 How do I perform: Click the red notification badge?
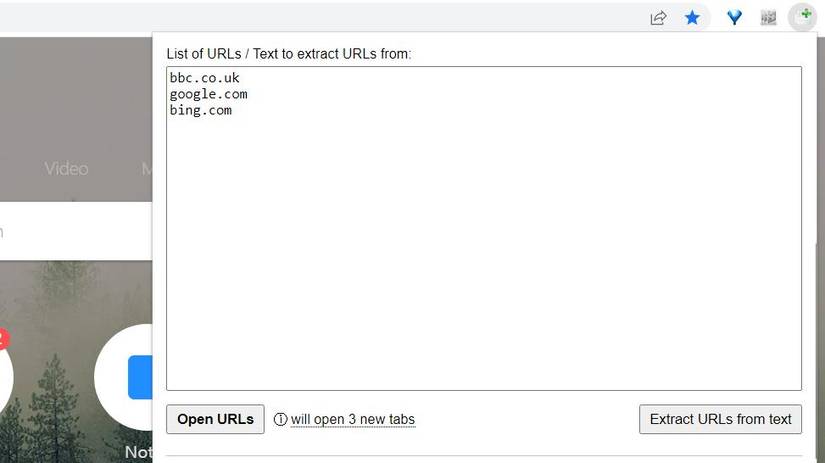click(2, 340)
